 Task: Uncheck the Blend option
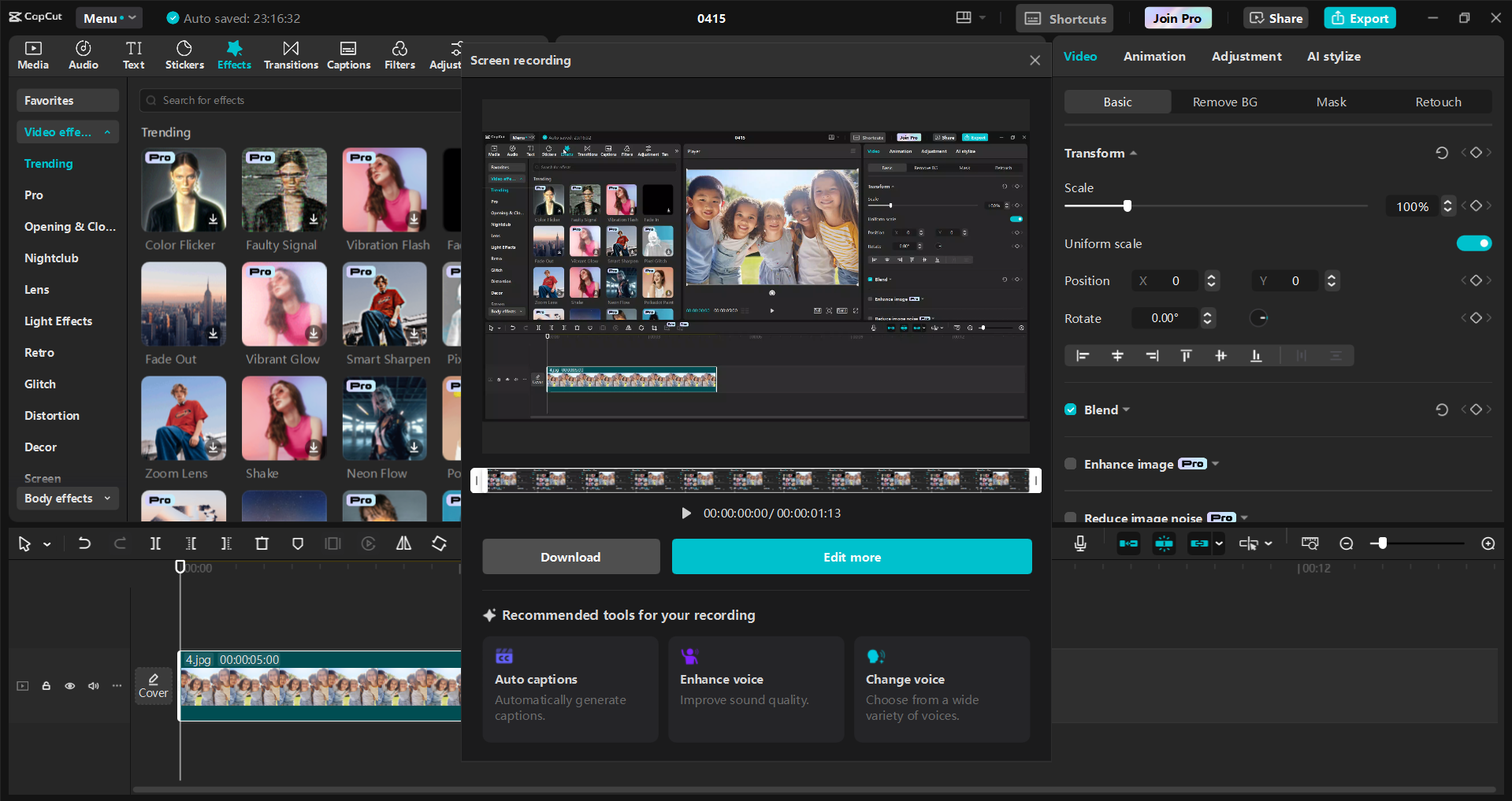point(1071,410)
